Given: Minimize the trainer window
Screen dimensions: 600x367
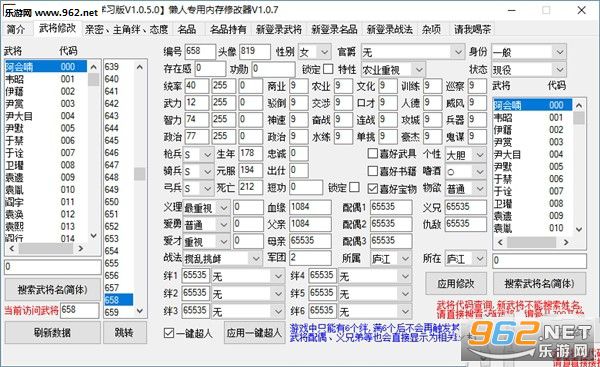Looking at the screenshot, I should coord(512,10).
